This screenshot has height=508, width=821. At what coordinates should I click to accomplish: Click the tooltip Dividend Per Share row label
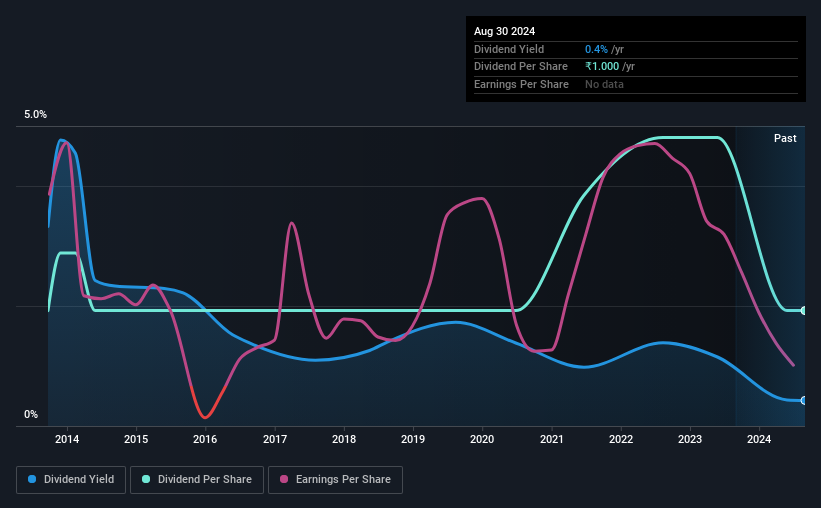521,67
